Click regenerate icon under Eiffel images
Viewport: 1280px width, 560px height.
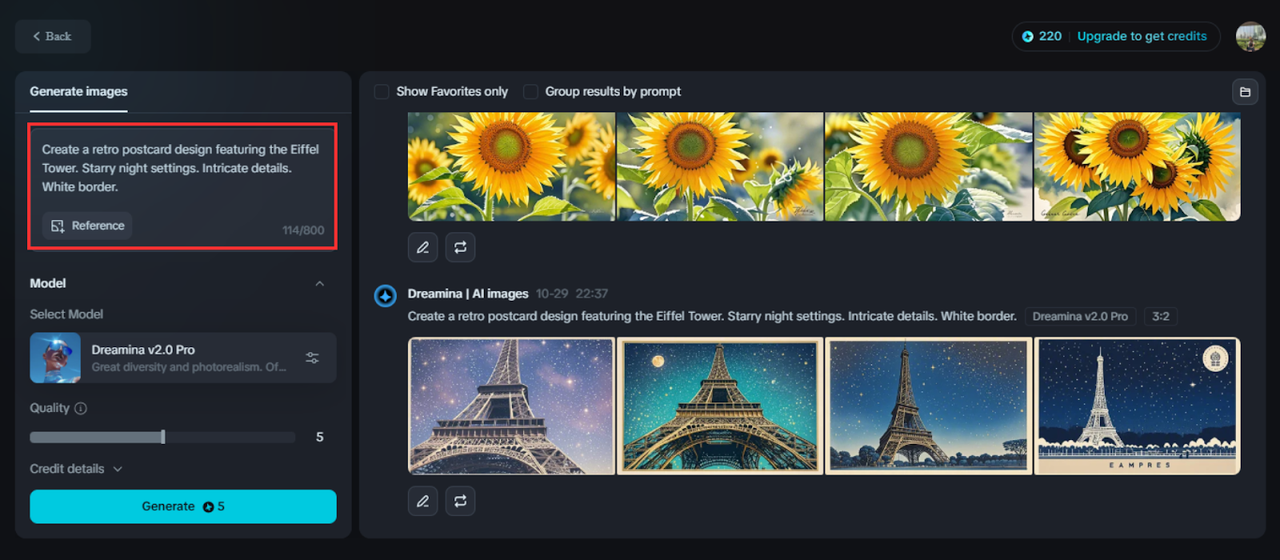[460, 500]
